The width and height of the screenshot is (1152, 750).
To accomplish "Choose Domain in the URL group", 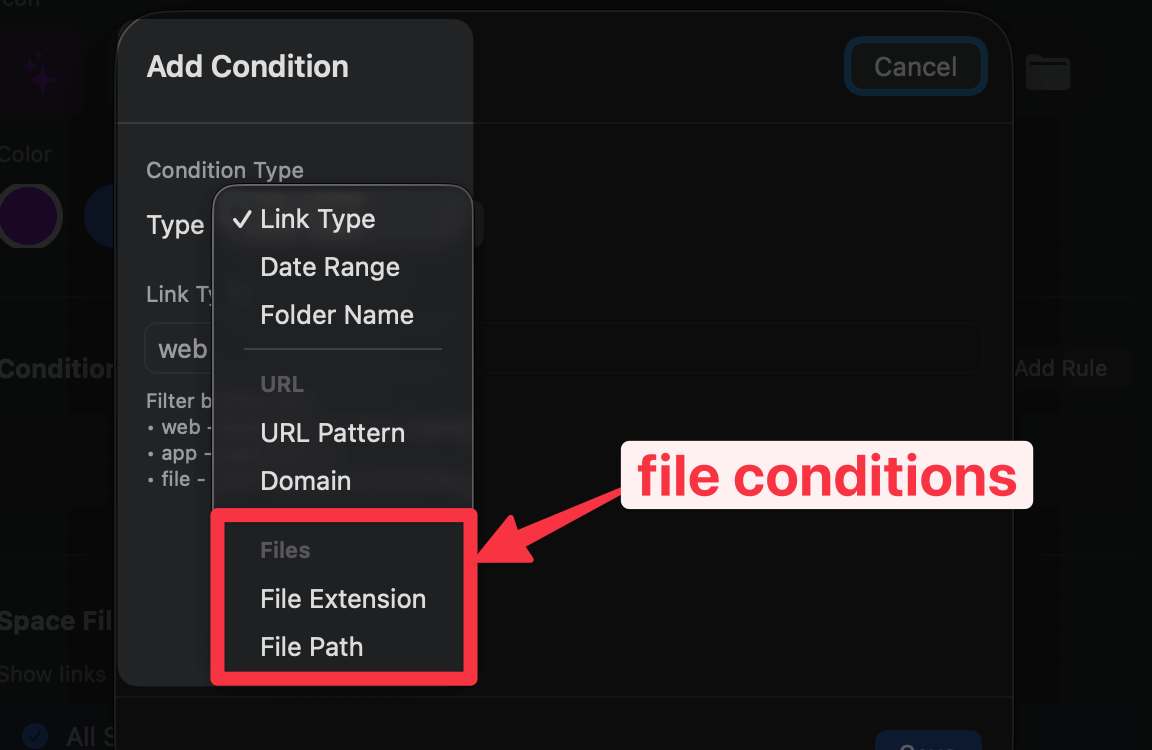I will (305, 481).
